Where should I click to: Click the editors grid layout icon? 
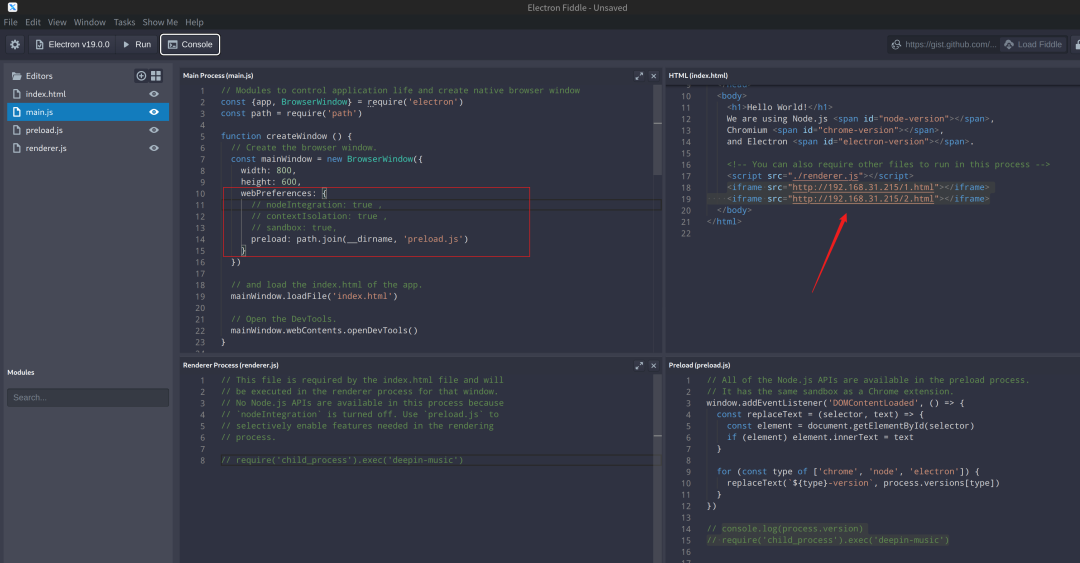click(x=156, y=76)
